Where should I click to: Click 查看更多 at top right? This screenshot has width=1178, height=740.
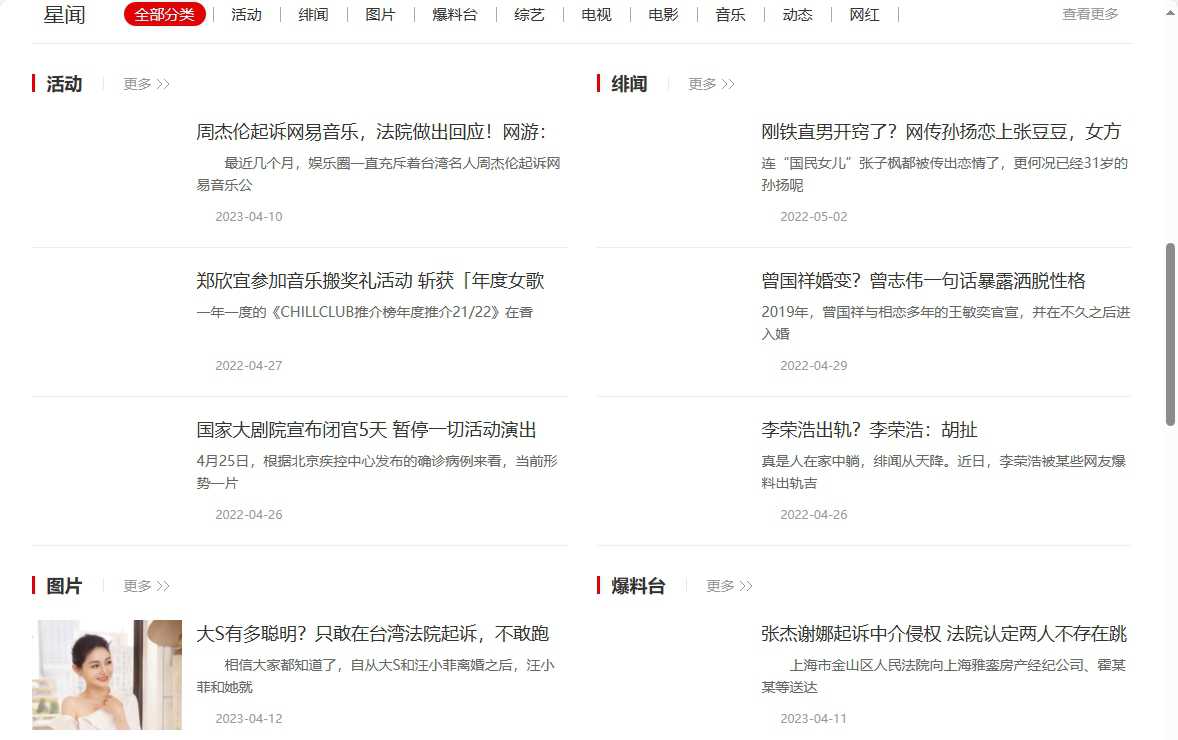(1090, 14)
